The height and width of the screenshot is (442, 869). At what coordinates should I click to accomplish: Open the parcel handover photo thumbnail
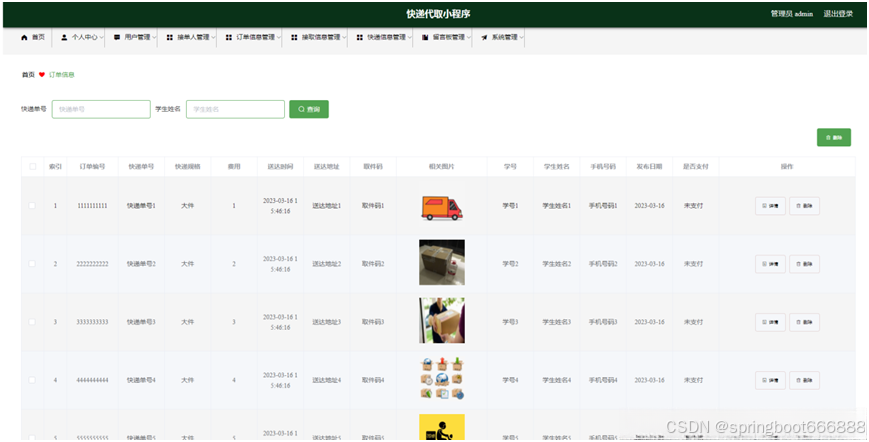[x=442, y=321]
